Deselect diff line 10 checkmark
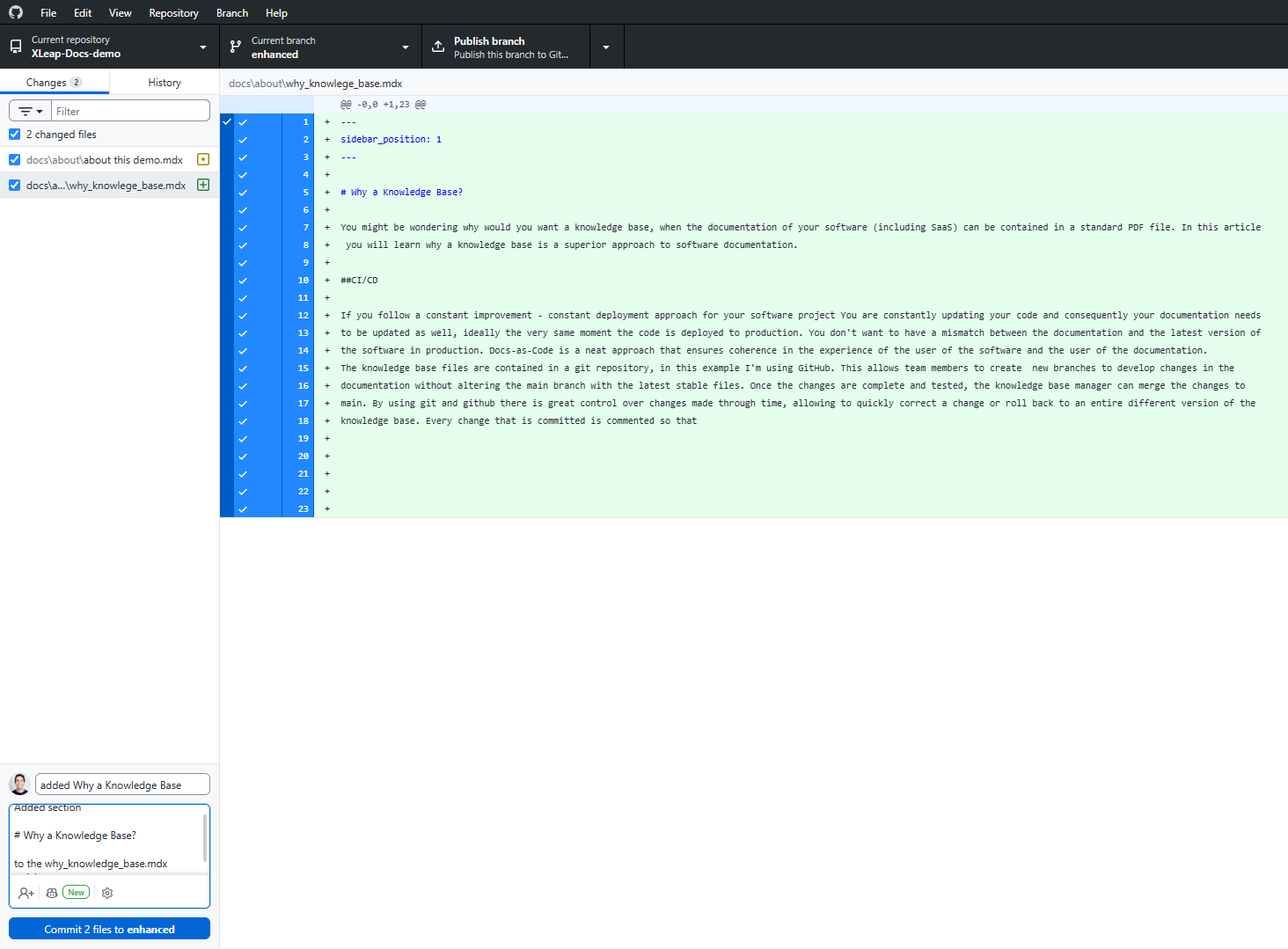The width and height of the screenshot is (1288, 949). [243, 280]
